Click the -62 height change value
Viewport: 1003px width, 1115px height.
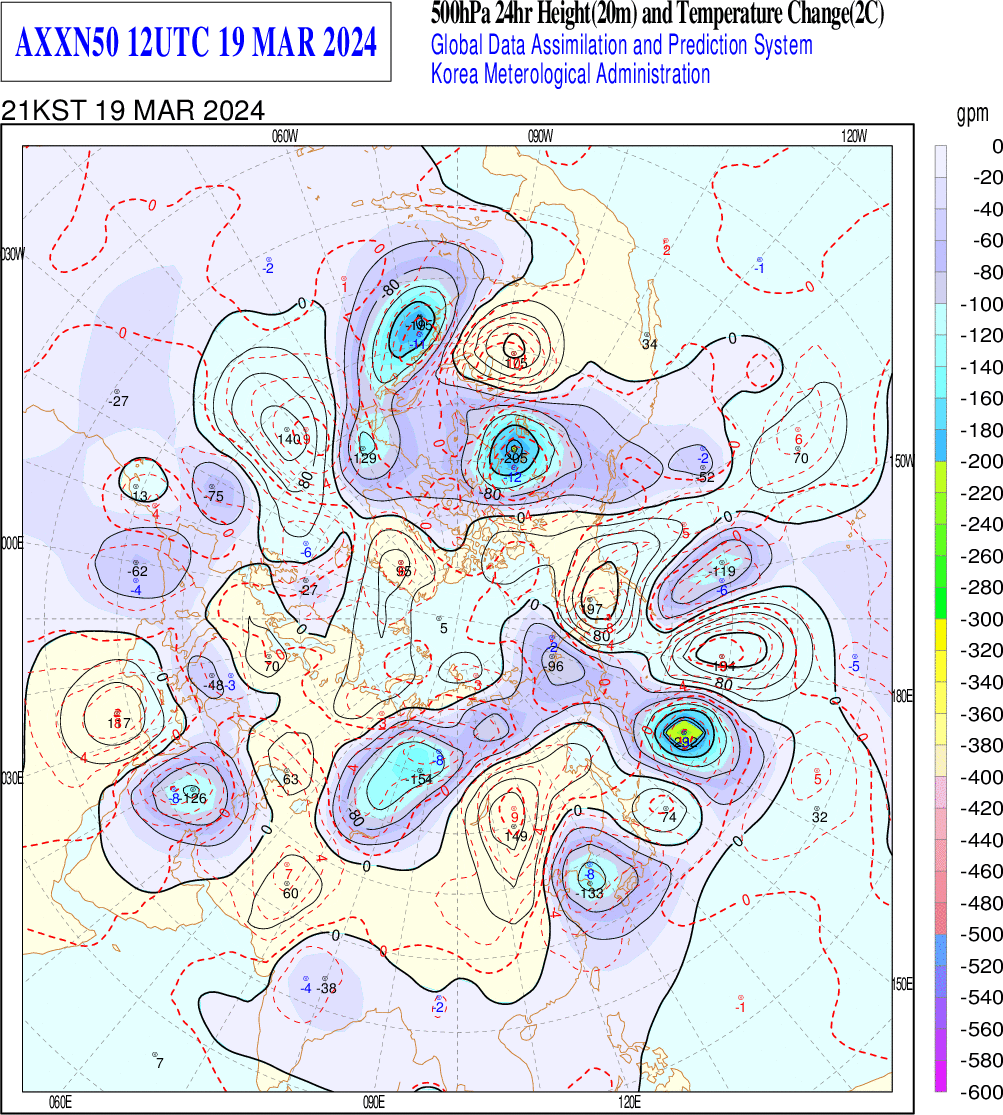point(137,571)
